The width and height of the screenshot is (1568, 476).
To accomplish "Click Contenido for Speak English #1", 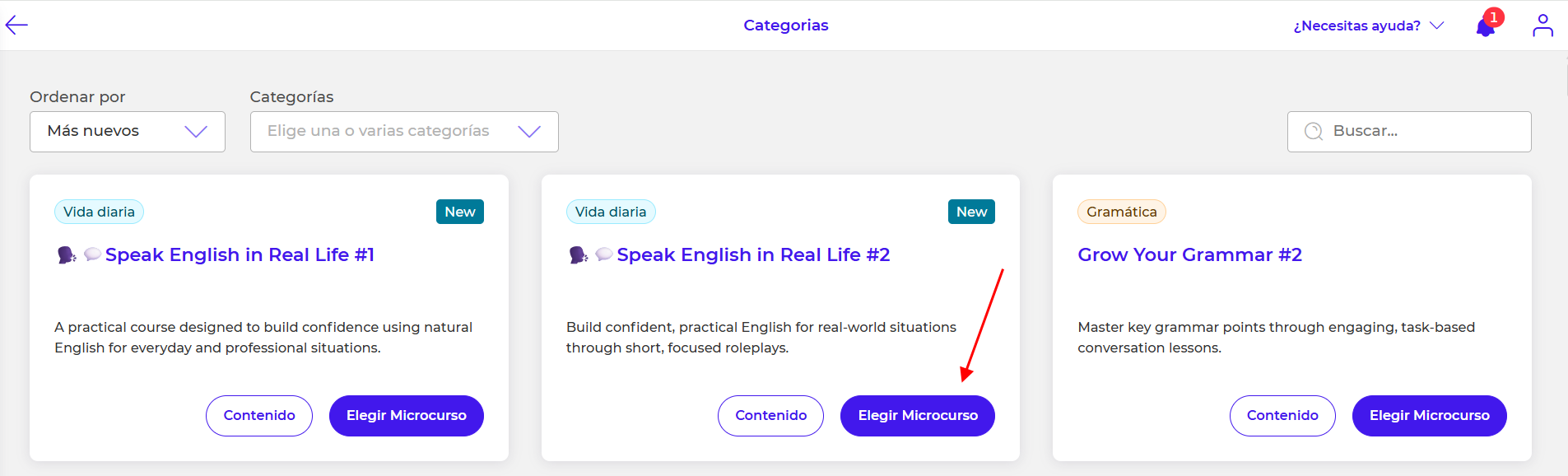I will point(259,416).
